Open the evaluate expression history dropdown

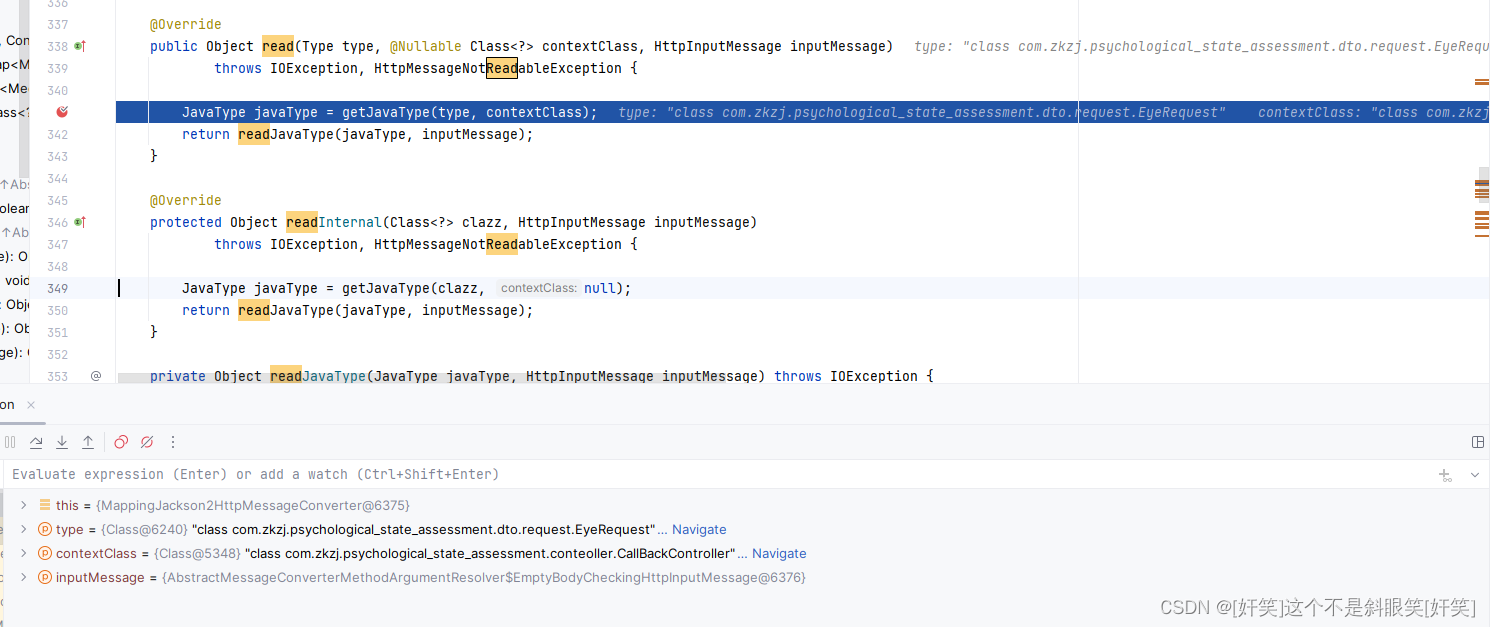pos(1474,475)
